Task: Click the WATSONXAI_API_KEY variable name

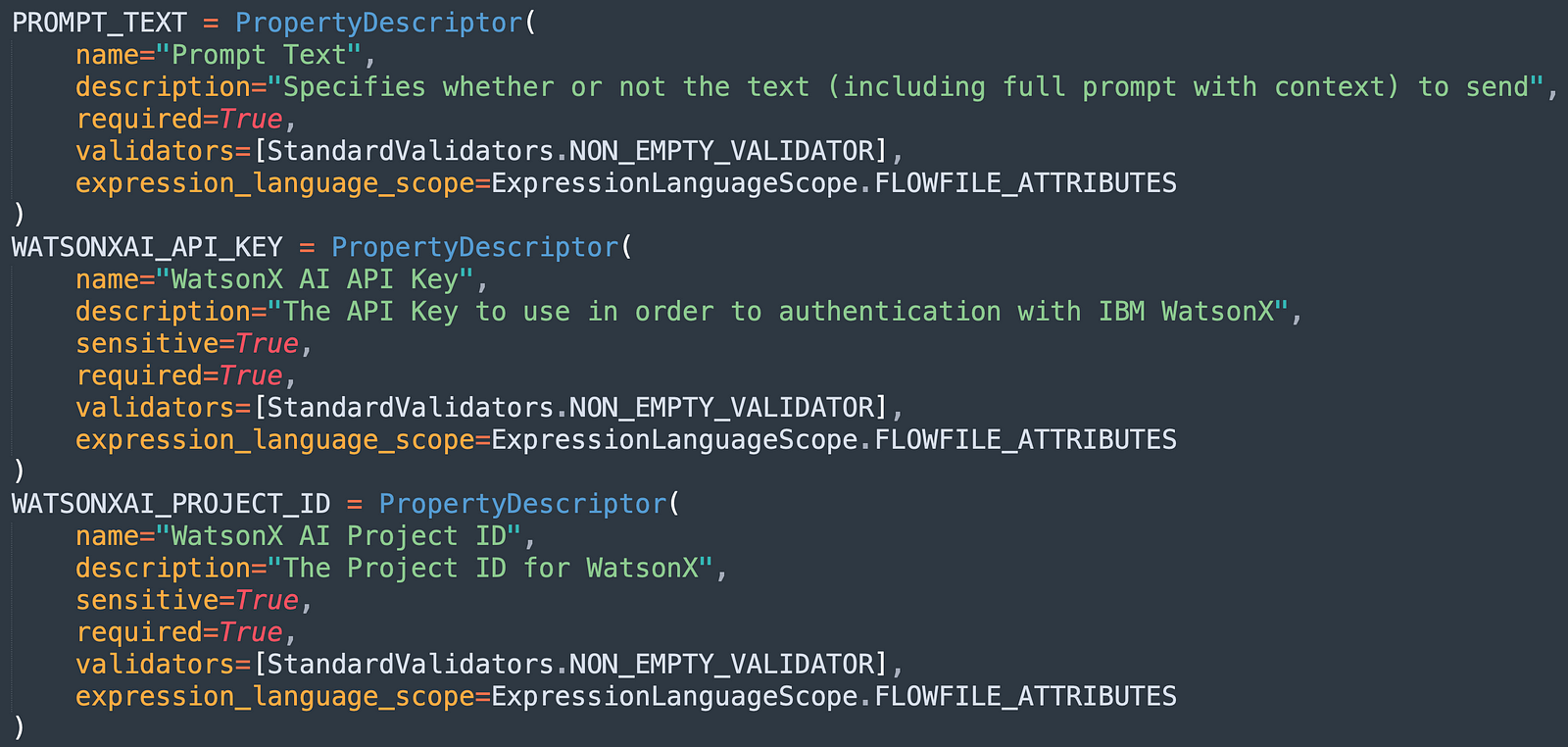Action: click(x=147, y=247)
